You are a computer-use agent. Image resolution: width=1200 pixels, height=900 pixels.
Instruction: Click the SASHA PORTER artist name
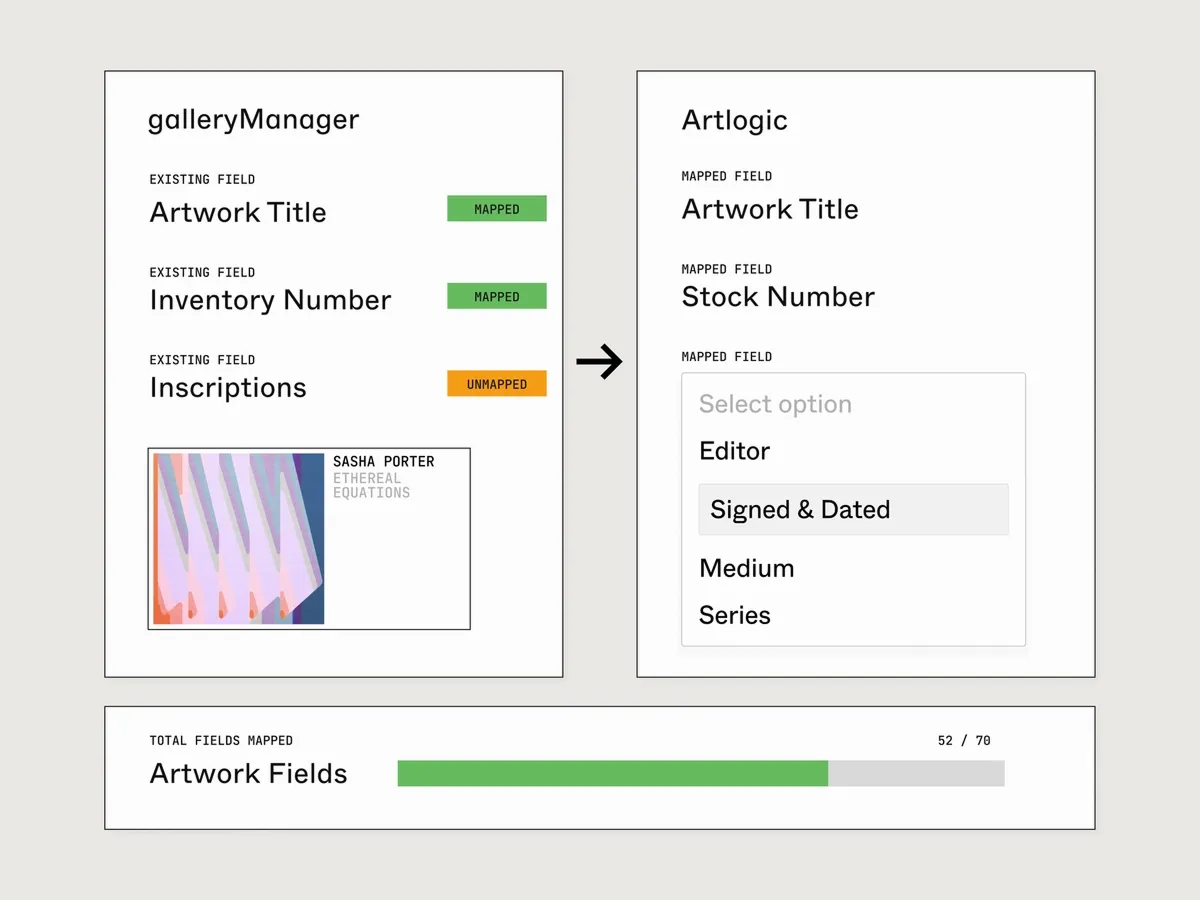pyautogui.click(x=384, y=462)
